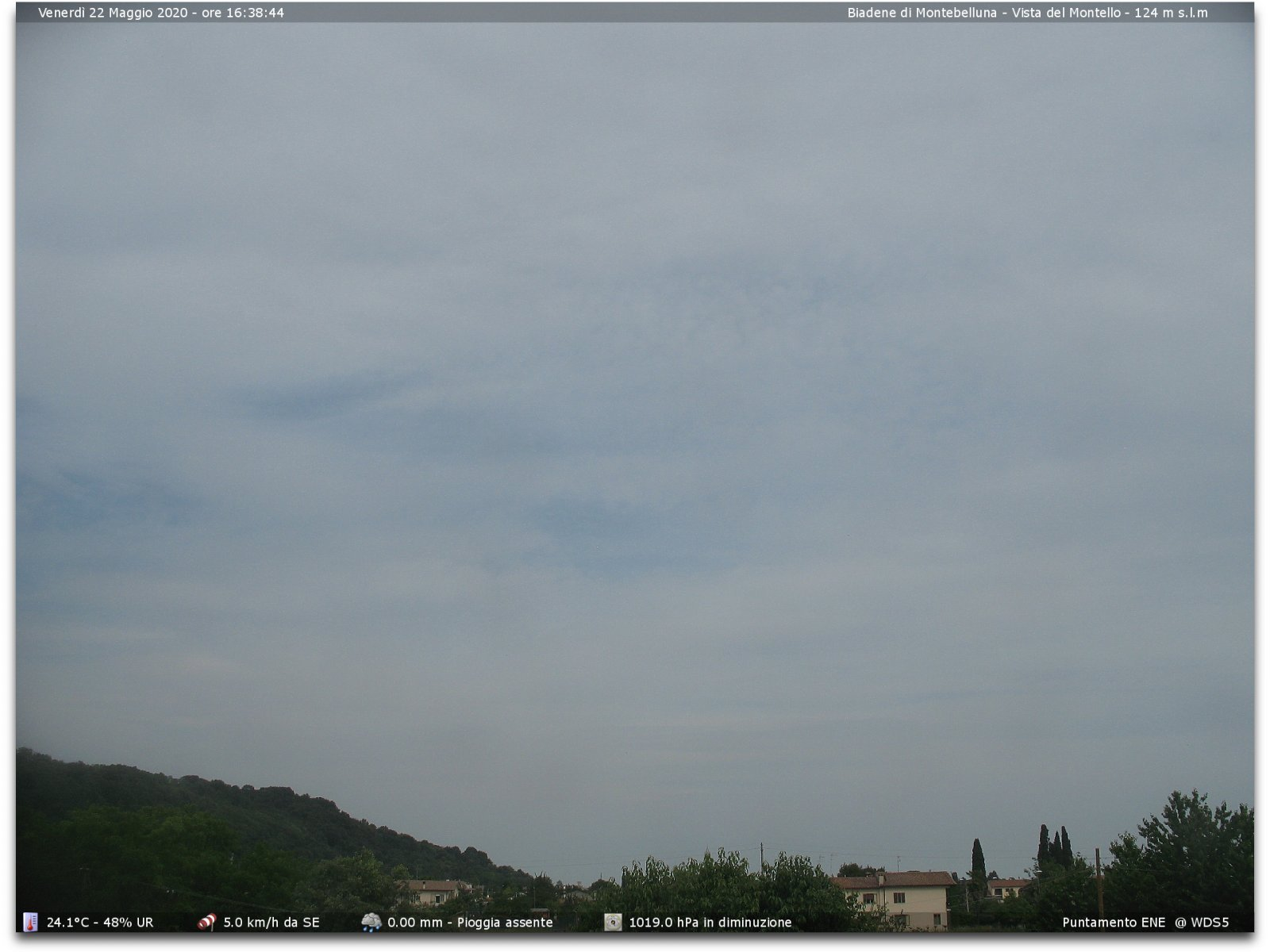Click the pressure reading '1019.0 hPa in diminuzione'

[x=710, y=923]
